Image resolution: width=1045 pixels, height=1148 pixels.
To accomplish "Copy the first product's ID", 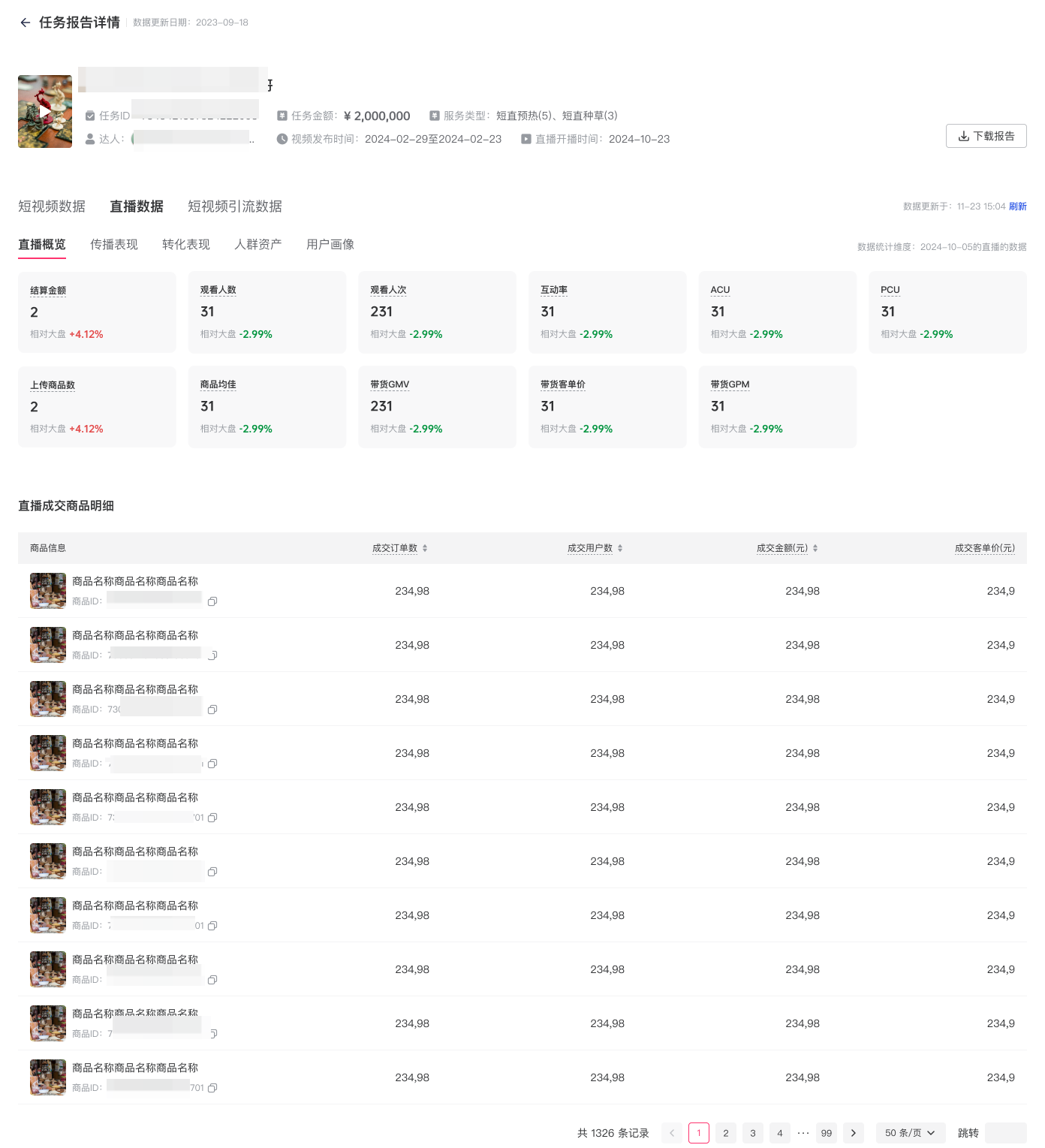I will click(x=212, y=601).
